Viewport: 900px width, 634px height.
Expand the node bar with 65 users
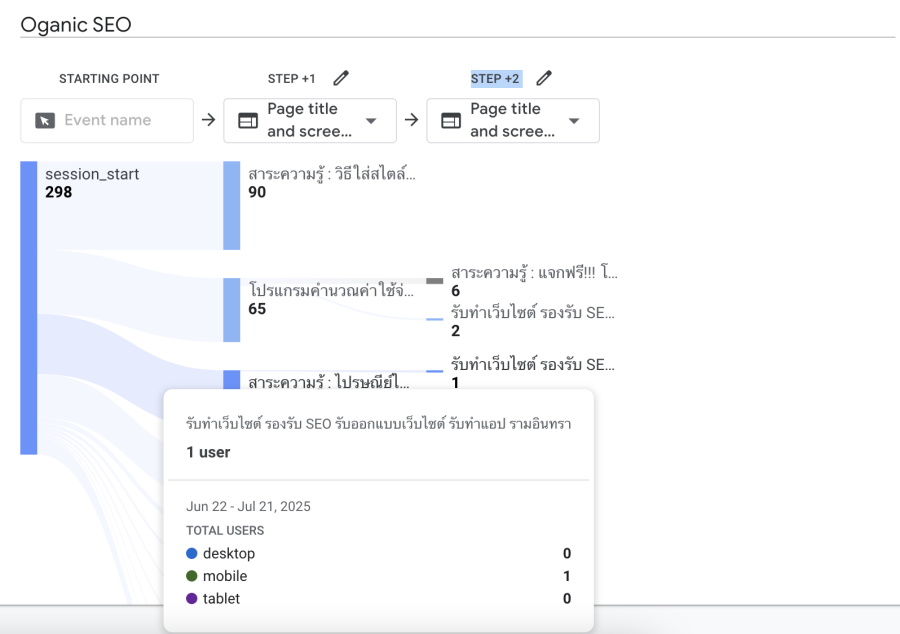231,310
